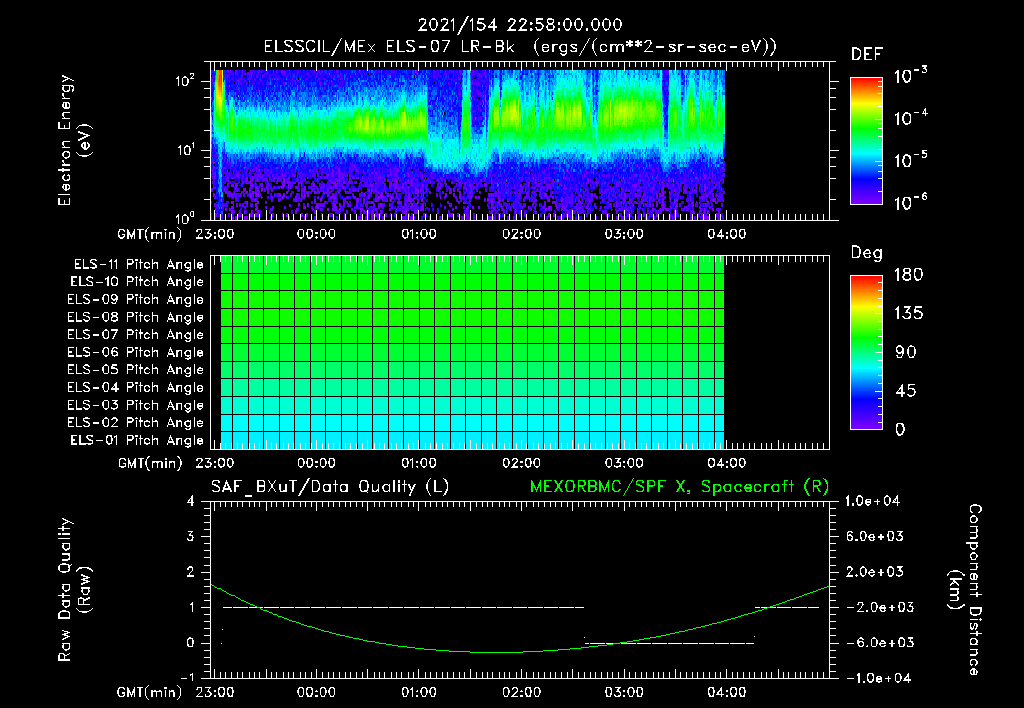Select the ELS-04 Pitch Angle row label
Screen dimensions: 1024x708
coord(136,387)
